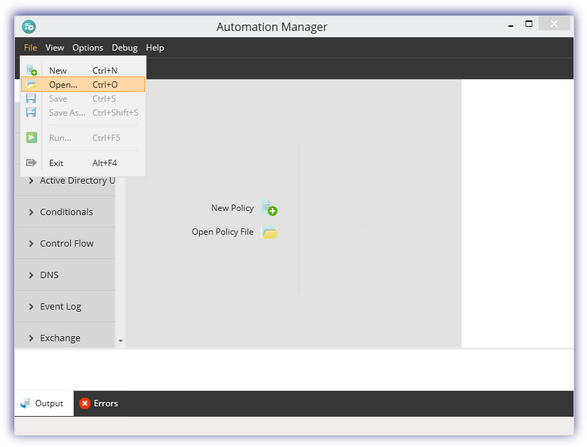Click the Exit arrow icon in menu

coord(31,162)
